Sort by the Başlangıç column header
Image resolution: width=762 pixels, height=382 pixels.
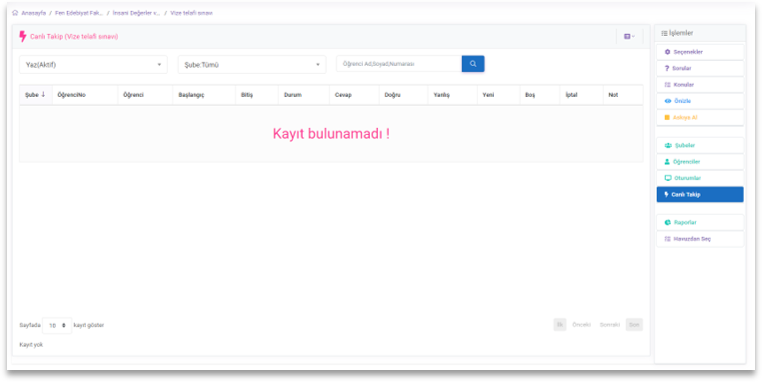pos(204,95)
